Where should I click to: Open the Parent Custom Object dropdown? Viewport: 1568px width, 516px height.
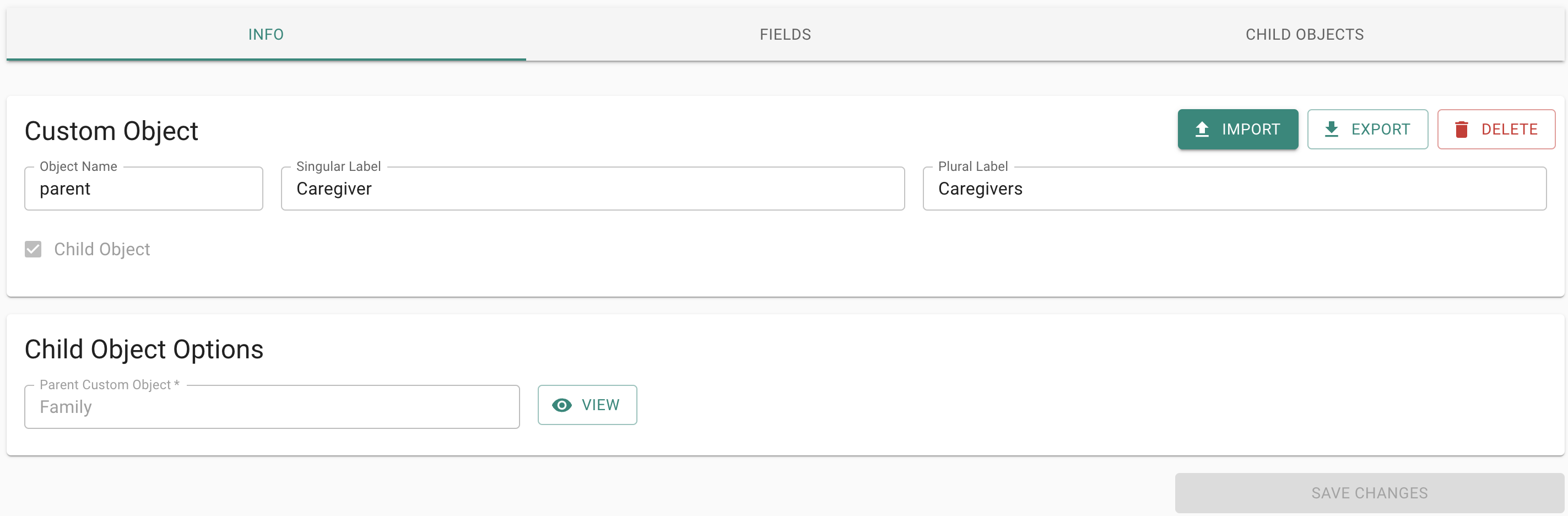272,406
